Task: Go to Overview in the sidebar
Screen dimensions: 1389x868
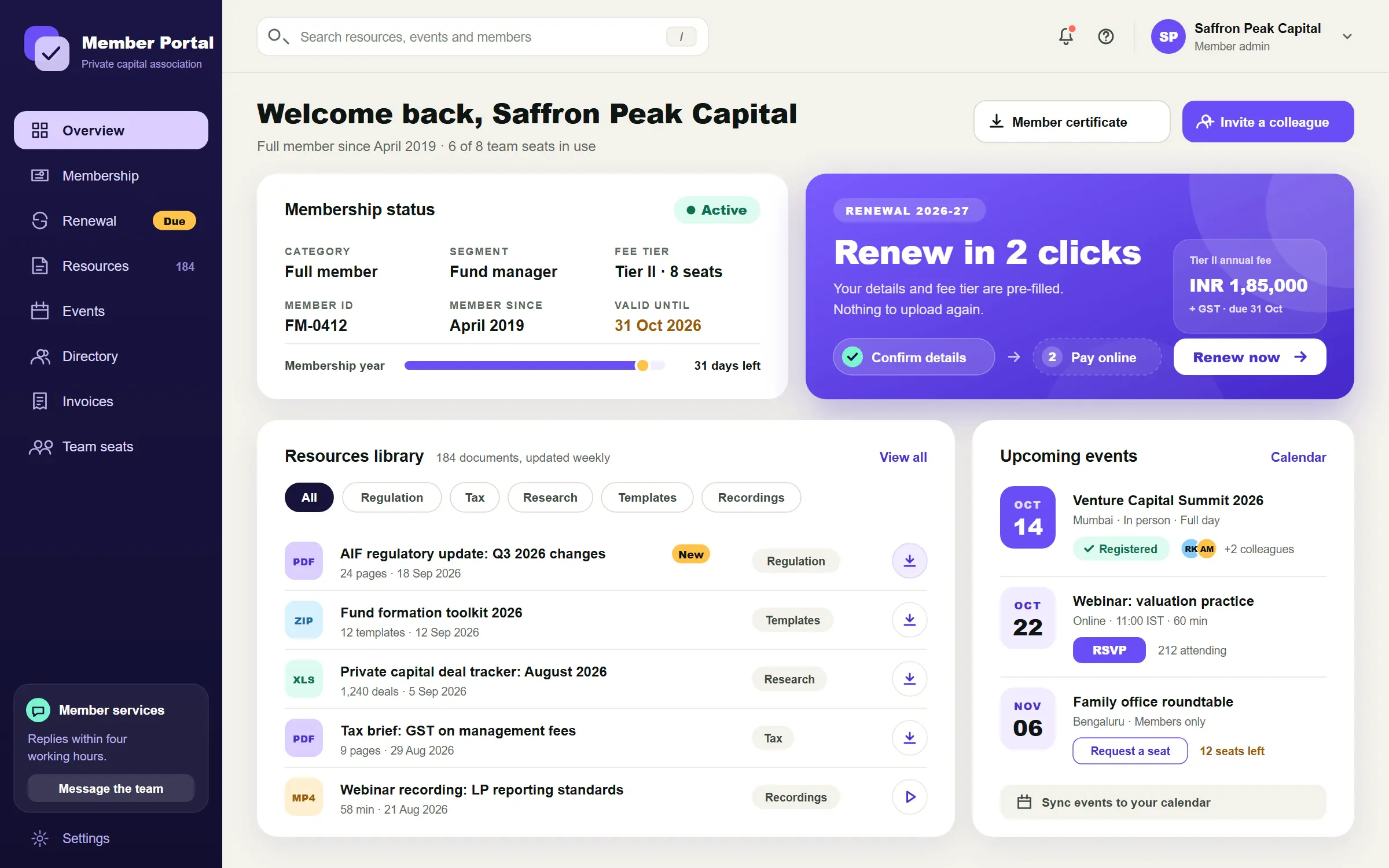Action: [x=111, y=130]
